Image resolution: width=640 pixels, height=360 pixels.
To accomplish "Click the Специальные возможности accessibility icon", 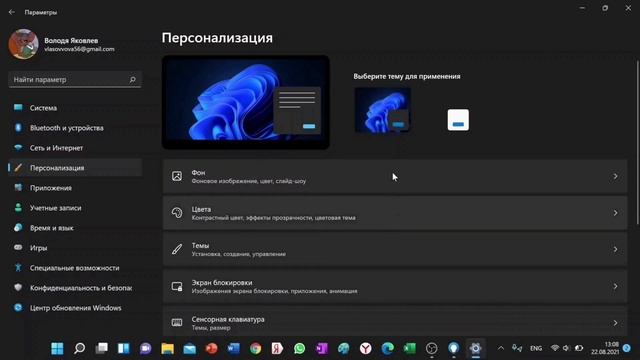I will tap(18, 268).
